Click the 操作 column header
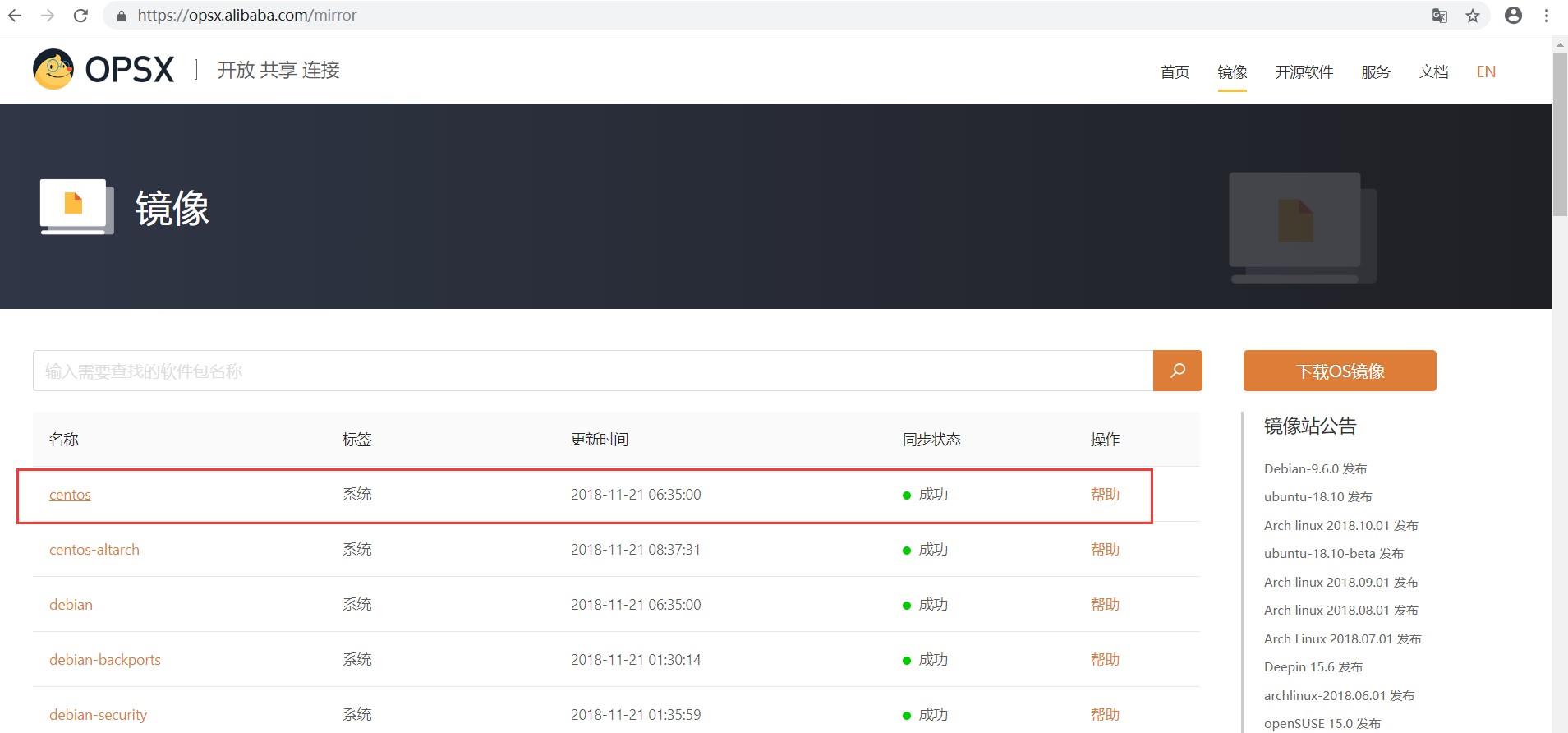The height and width of the screenshot is (733, 1568). 1105,440
